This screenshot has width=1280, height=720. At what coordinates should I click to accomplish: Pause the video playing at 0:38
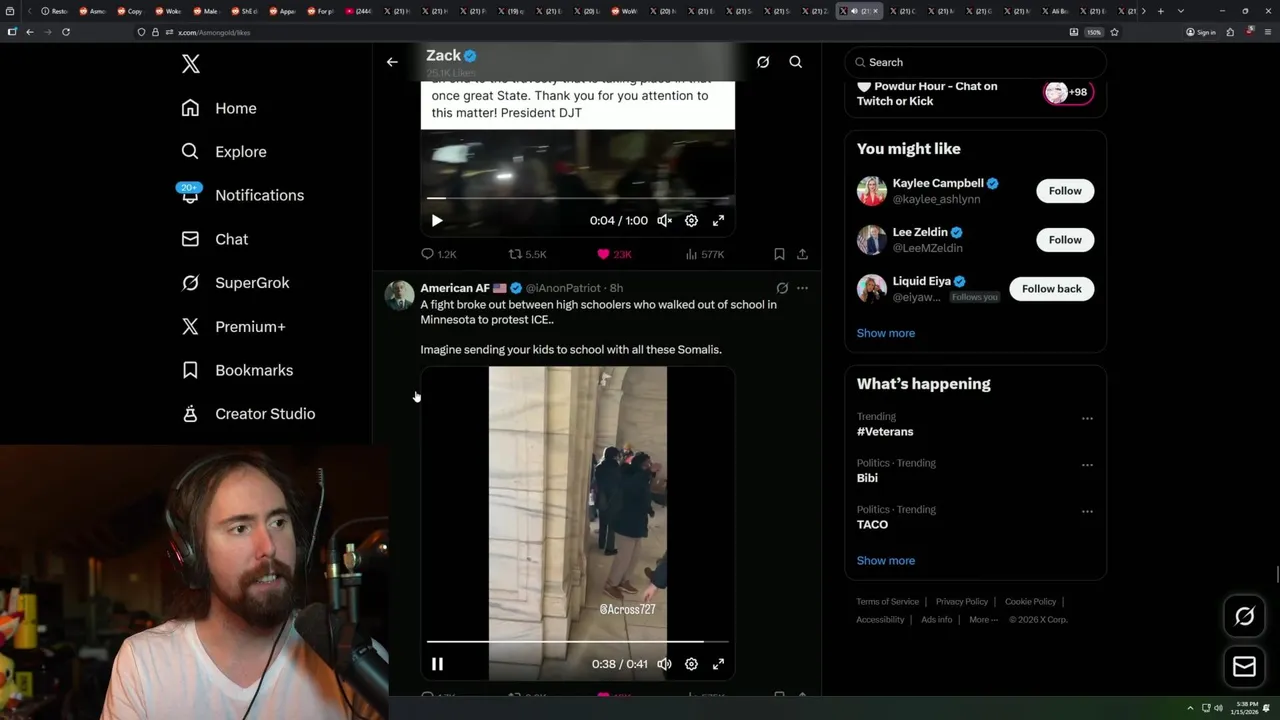pyautogui.click(x=437, y=664)
